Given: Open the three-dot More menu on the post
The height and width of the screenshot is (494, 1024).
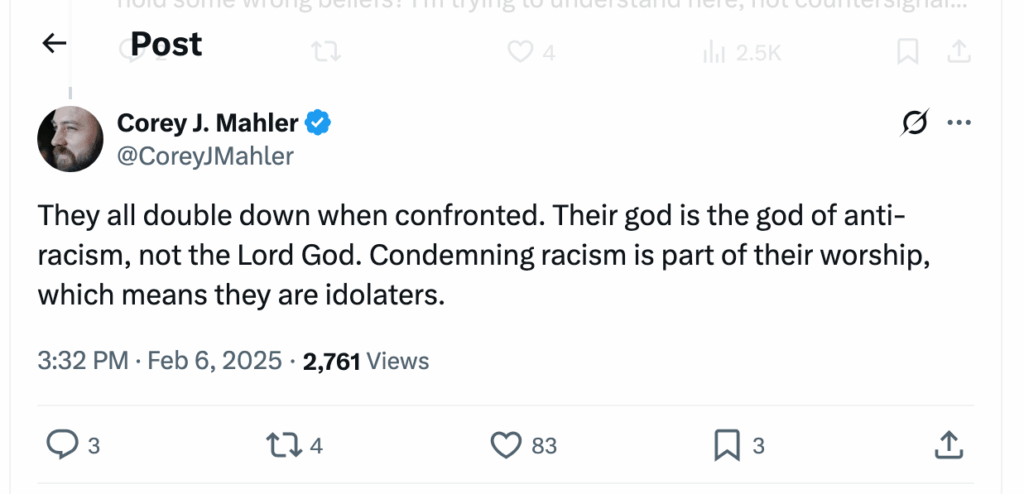Looking at the screenshot, I should [x=958, y=123].
